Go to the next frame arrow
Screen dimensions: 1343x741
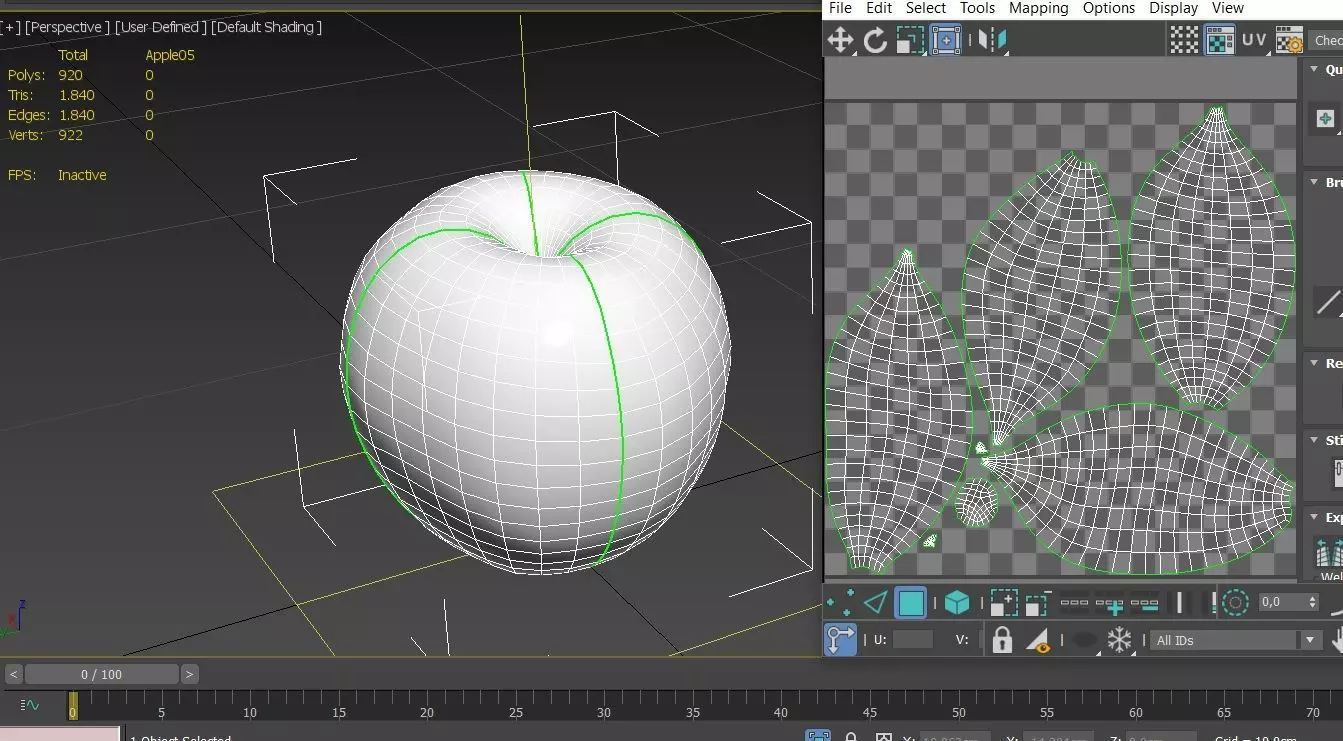(189, 674)
